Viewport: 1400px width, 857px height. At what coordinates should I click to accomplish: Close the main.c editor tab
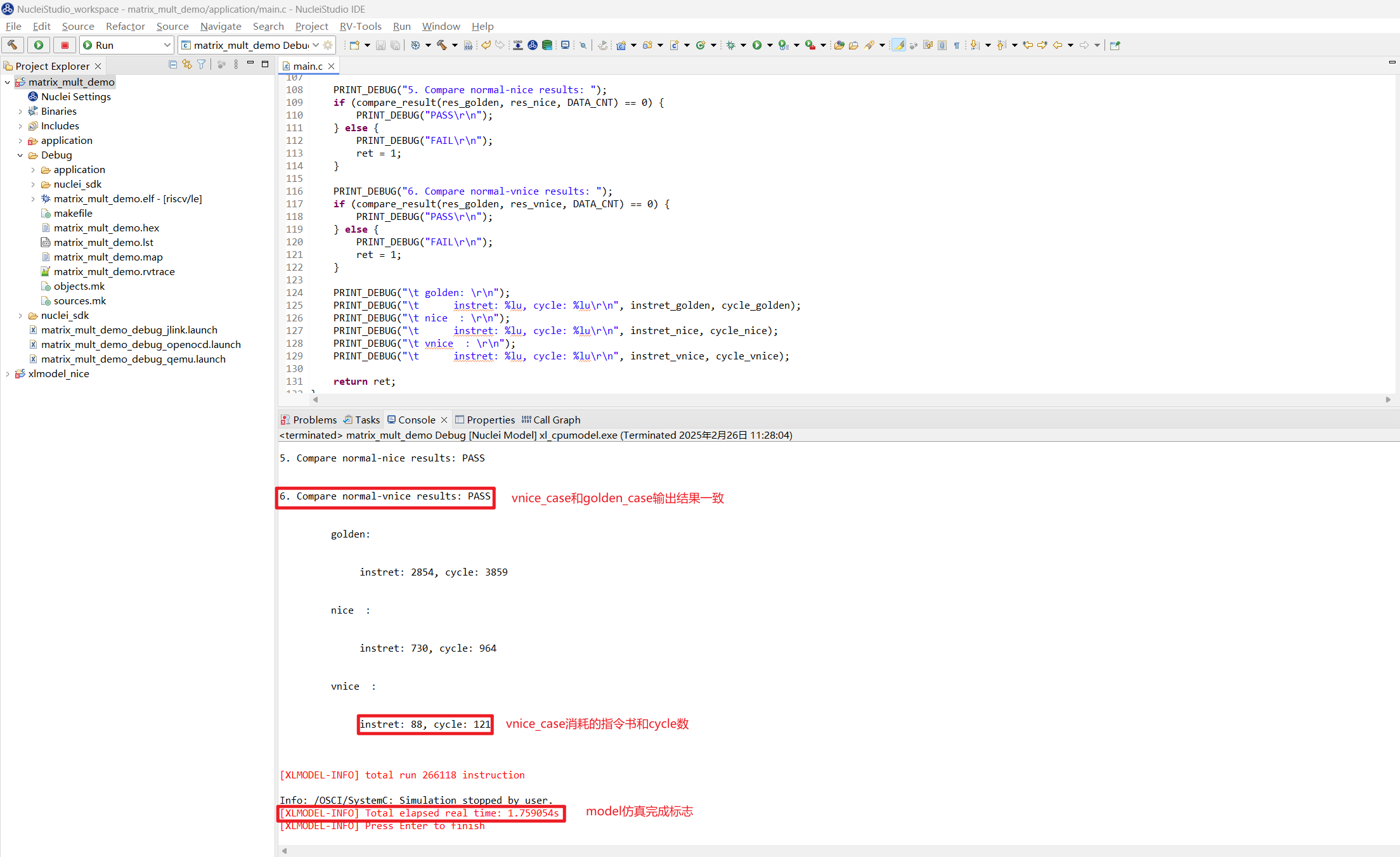click(x=331, y=66)
